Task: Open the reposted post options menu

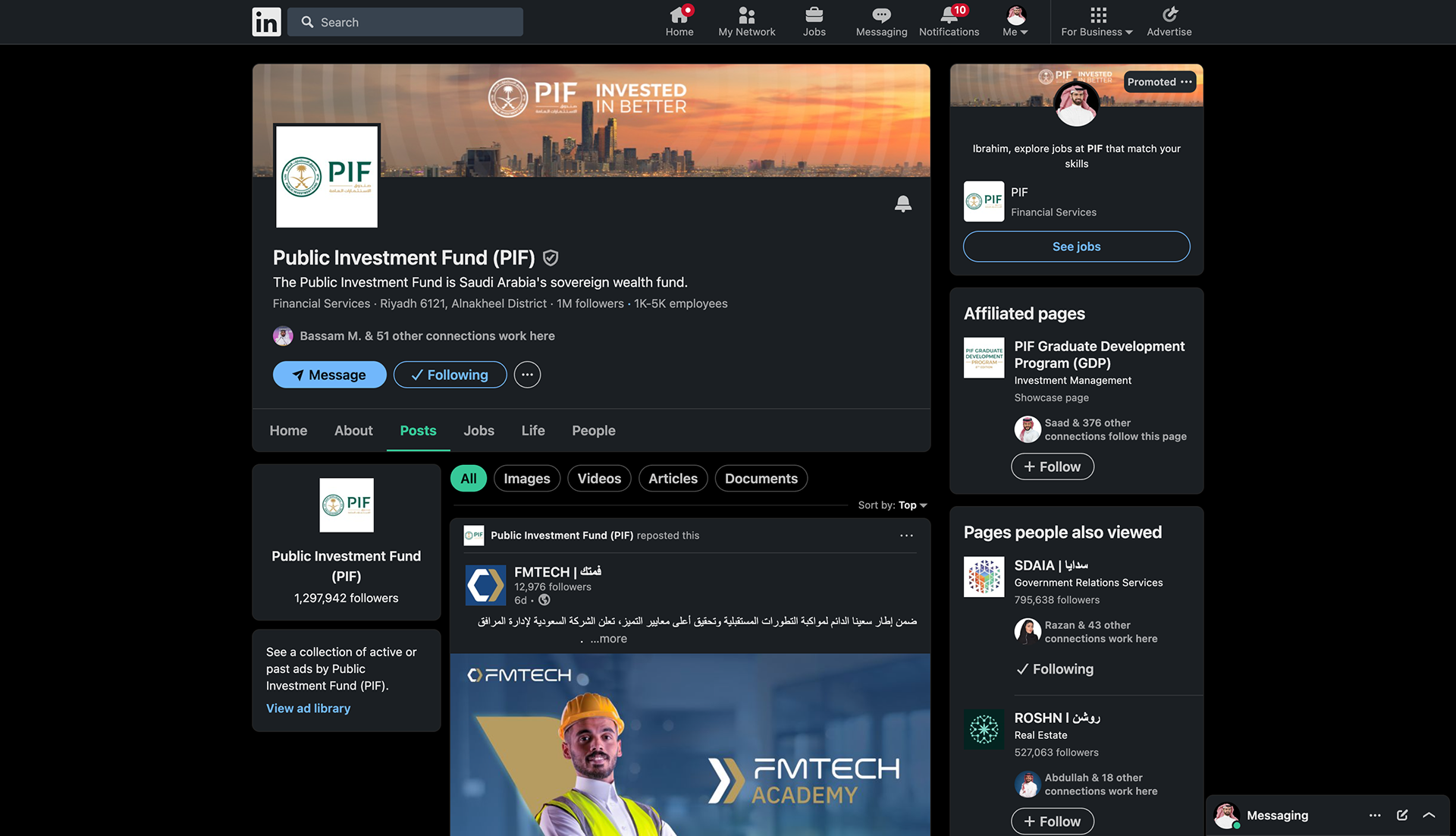Action: [906, 536]
